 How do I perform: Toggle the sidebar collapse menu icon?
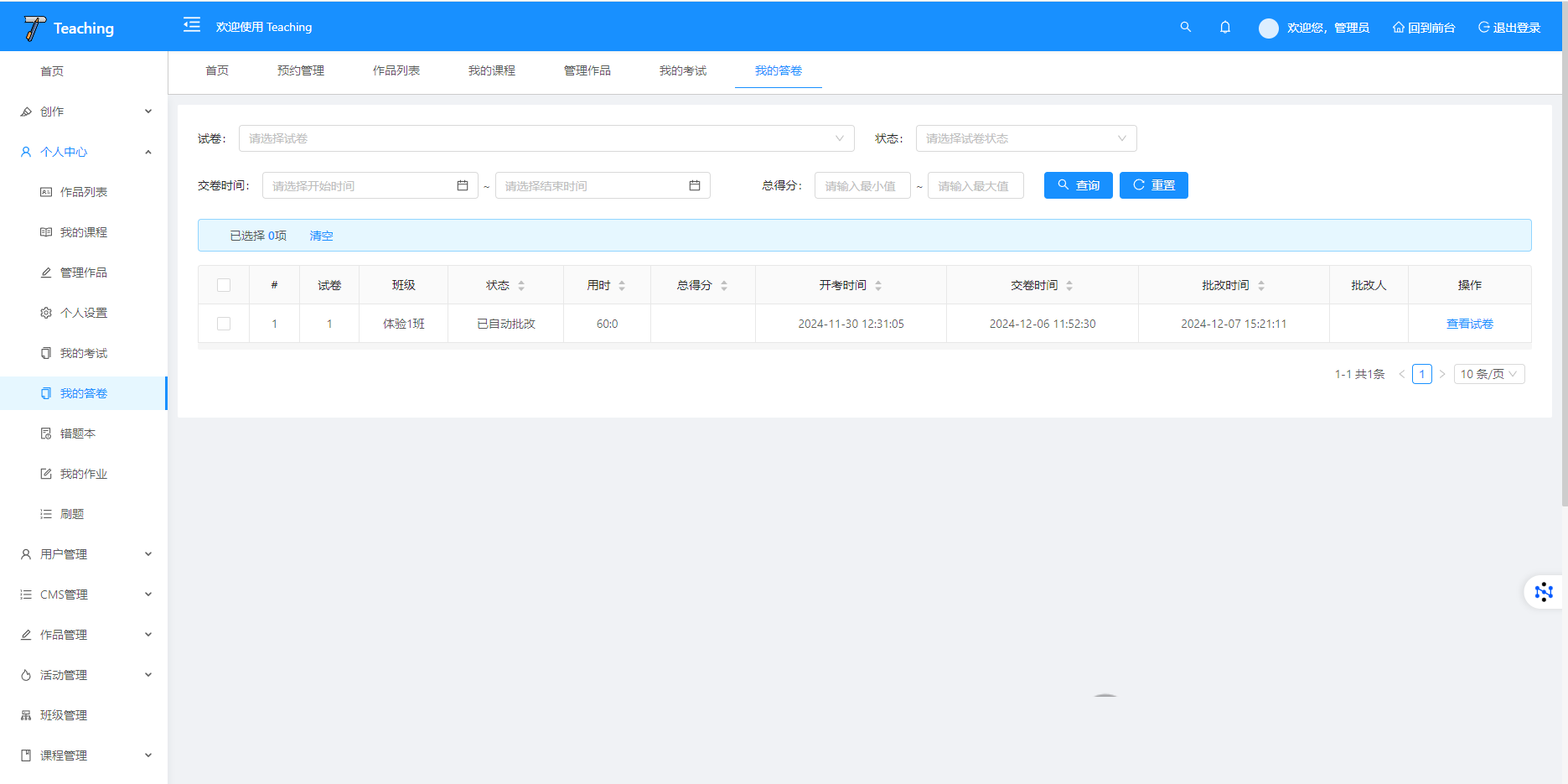tap(192, 25)
